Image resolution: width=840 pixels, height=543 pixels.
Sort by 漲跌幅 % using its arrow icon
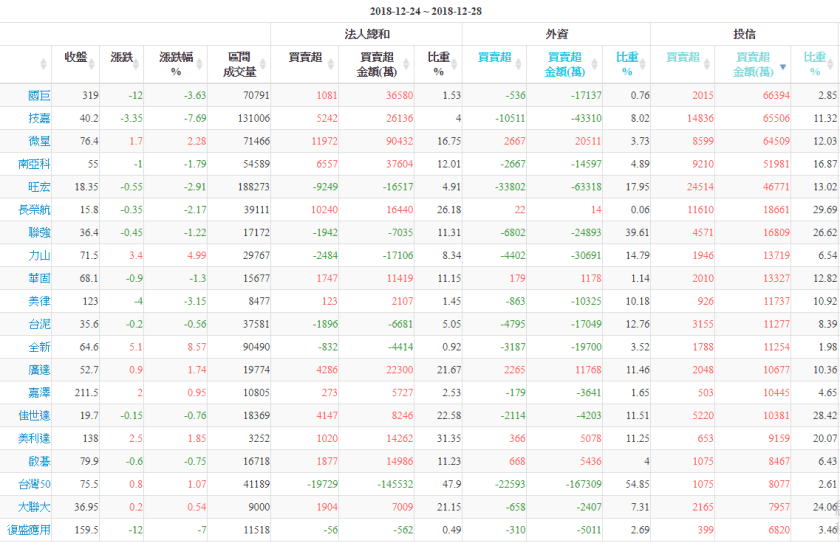[199, 65]
